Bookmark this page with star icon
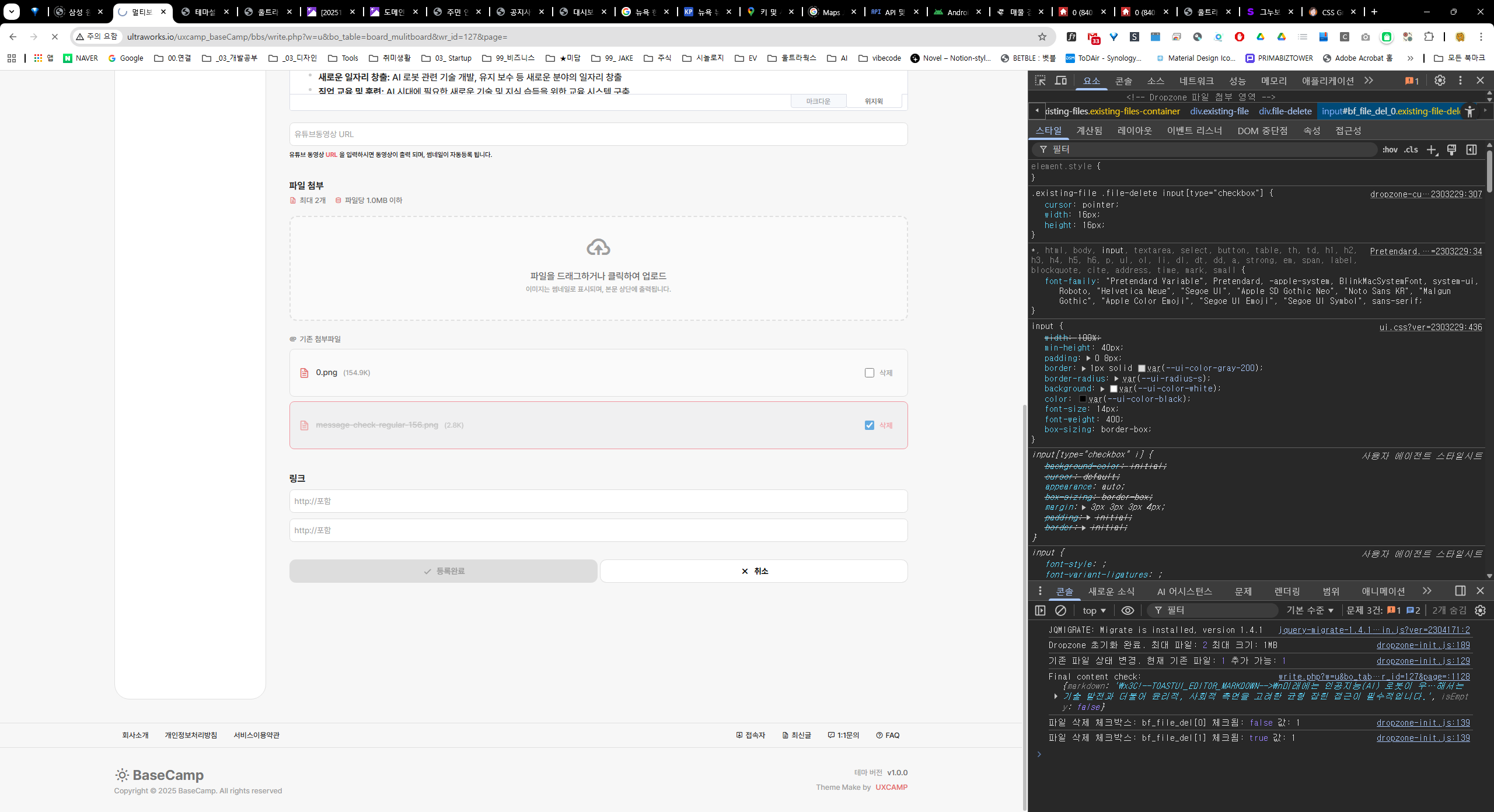Image resolution: width=1494 pixels, height=812 pixels. (1042, 37)
